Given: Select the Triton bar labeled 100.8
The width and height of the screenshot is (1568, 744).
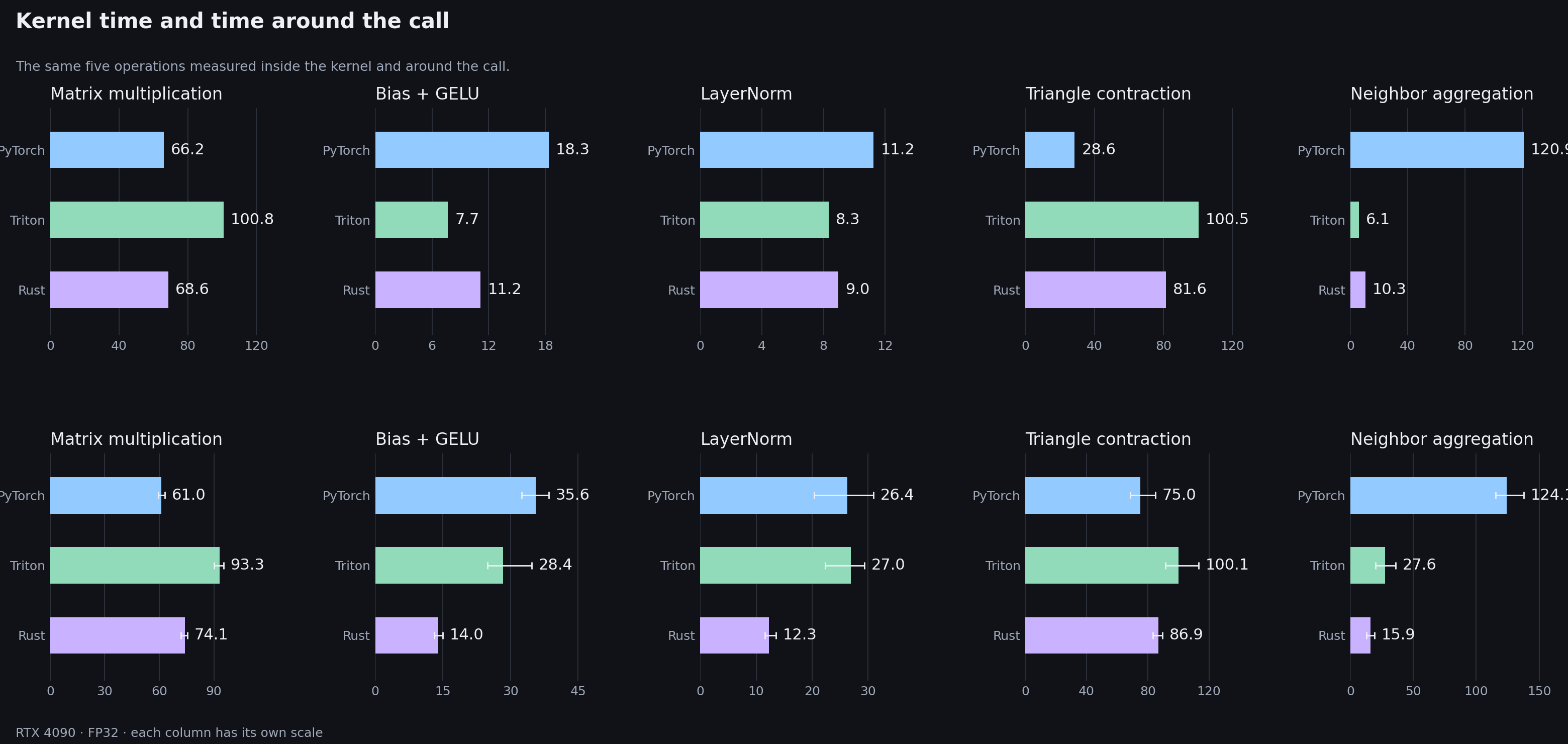Looking at the screenshot, I should click(x=137, y=220).
